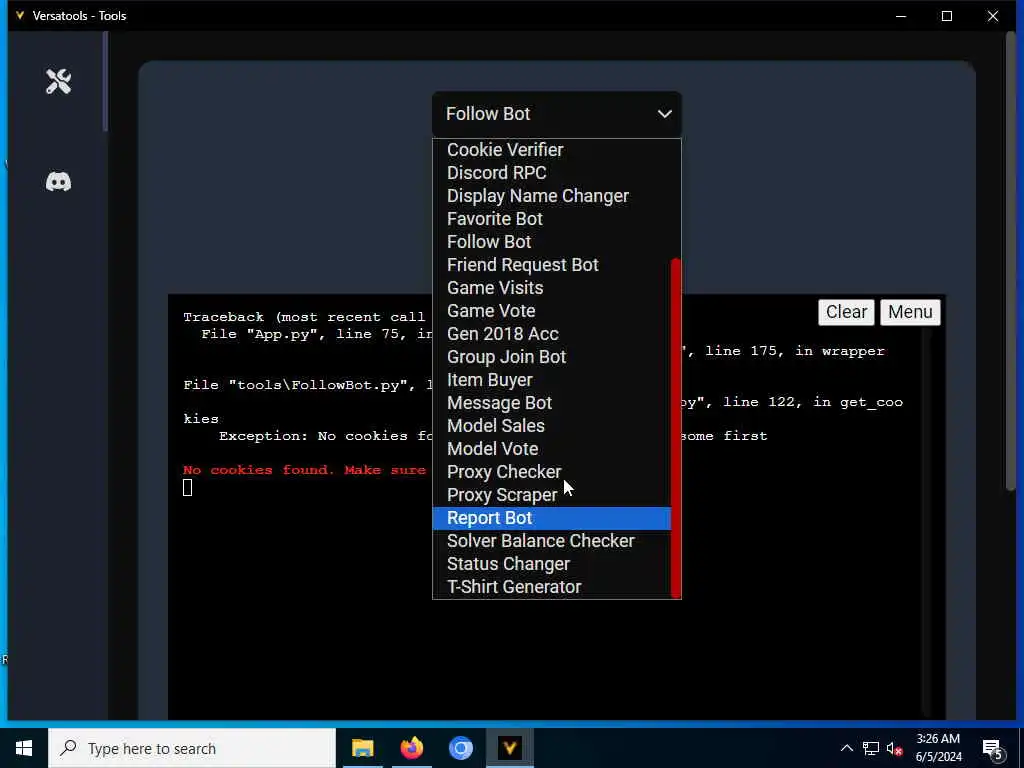Collapse the Follow Bot dropdown
The image size is (1024, 768).
556,114
